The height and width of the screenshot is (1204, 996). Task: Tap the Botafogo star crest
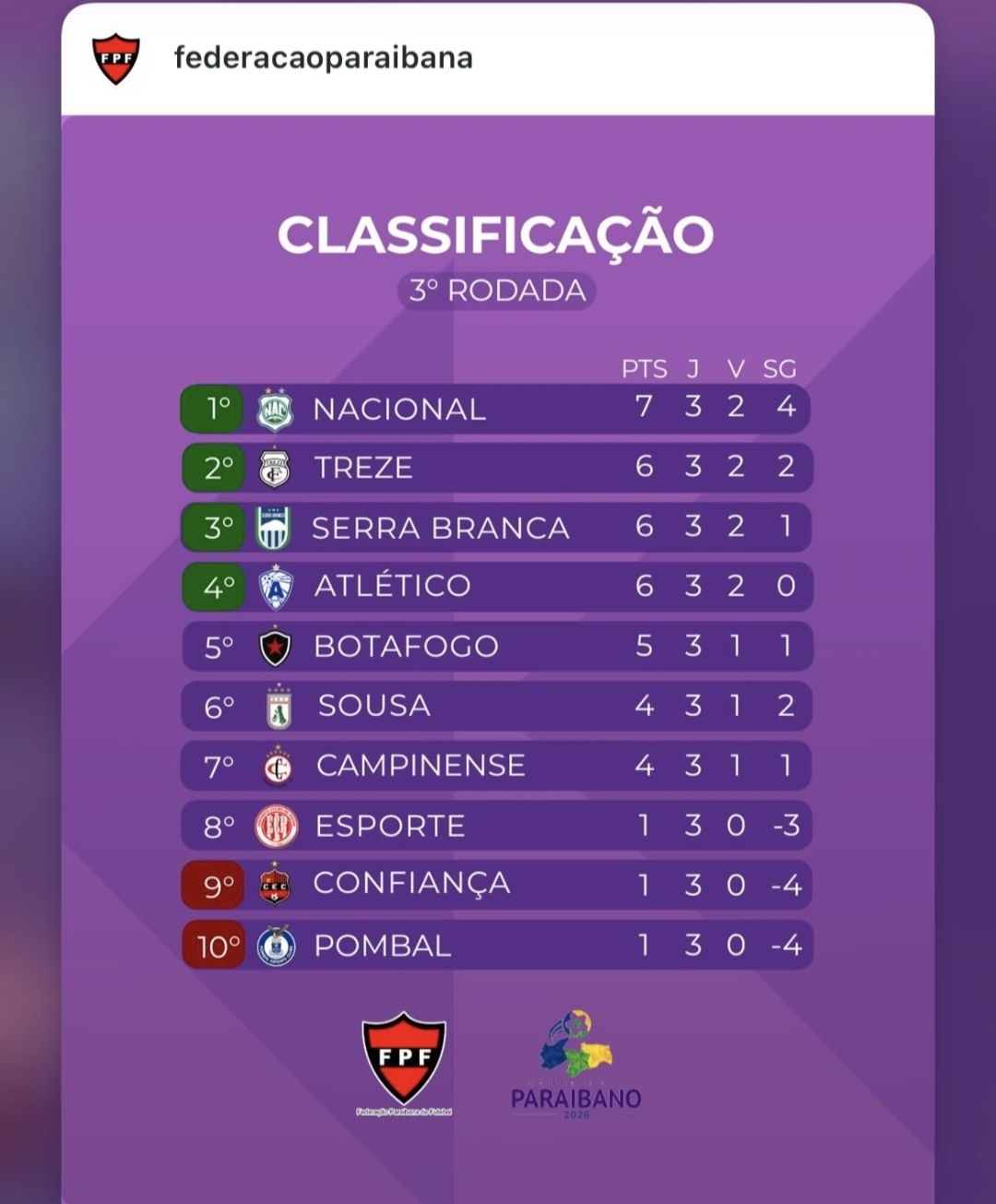[x=276, y=647]
